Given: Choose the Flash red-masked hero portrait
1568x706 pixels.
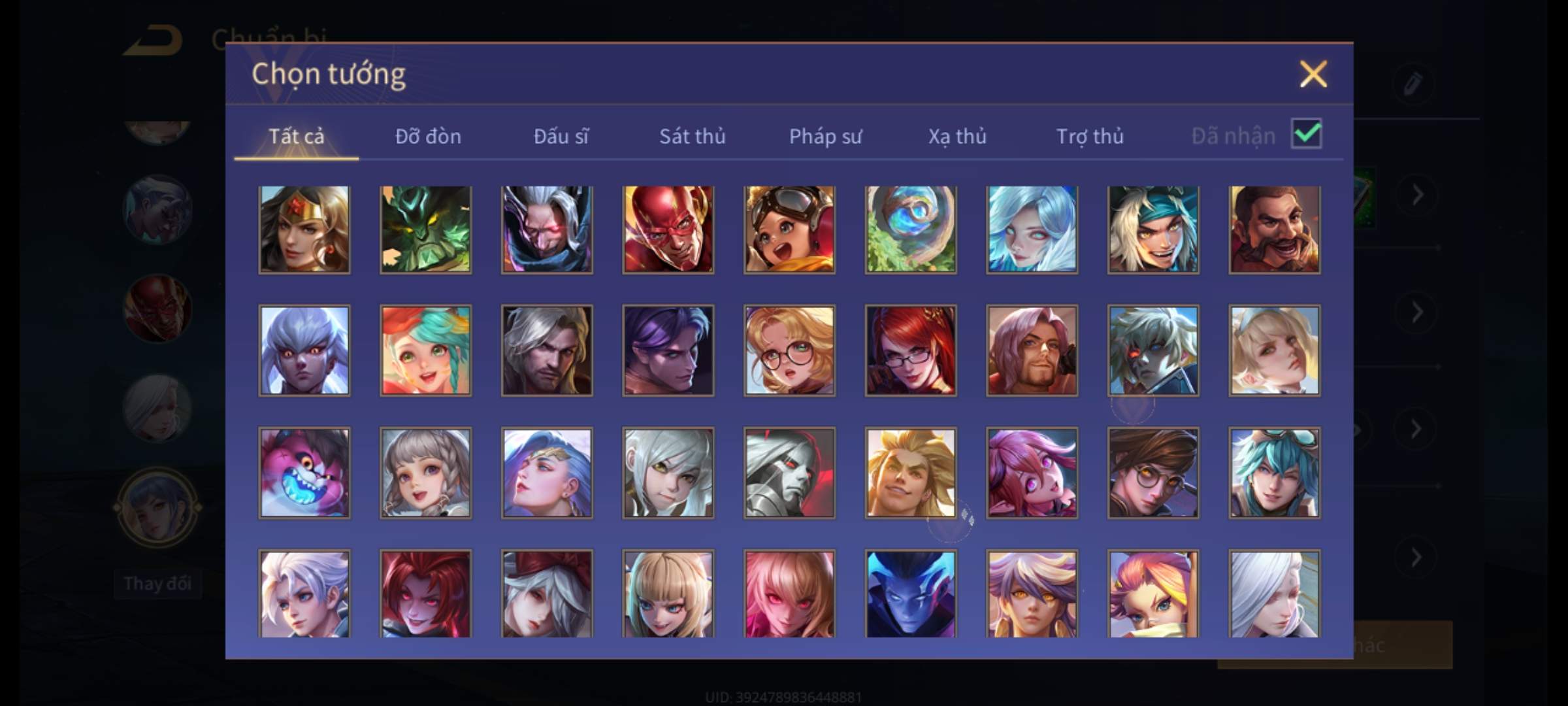Looking at the screenshot, I should click(x=668, y=229).
